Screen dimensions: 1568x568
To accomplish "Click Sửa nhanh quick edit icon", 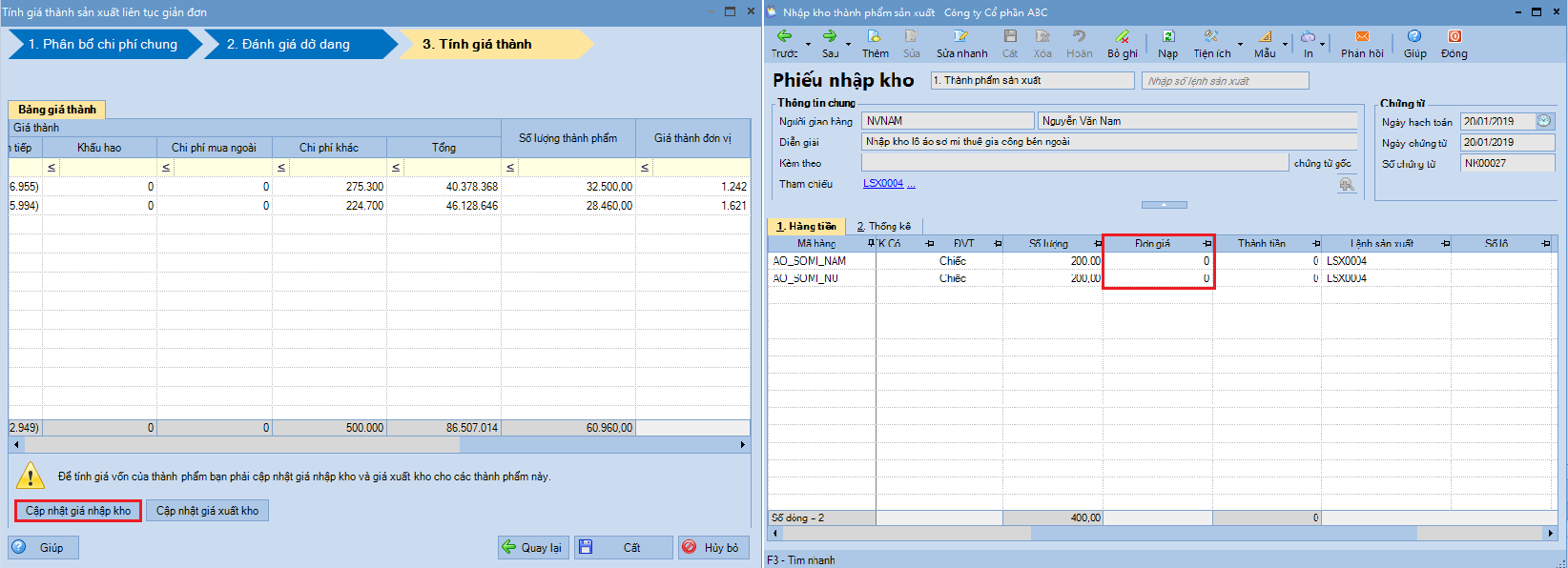I will [961, 37].
